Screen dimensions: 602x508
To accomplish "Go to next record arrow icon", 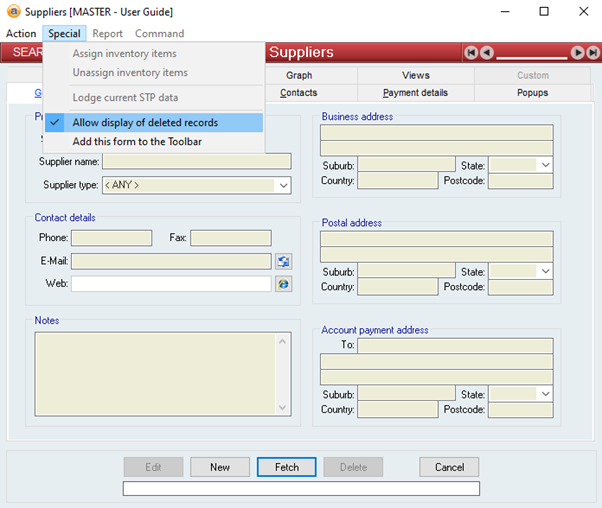I will click(577, 52).
